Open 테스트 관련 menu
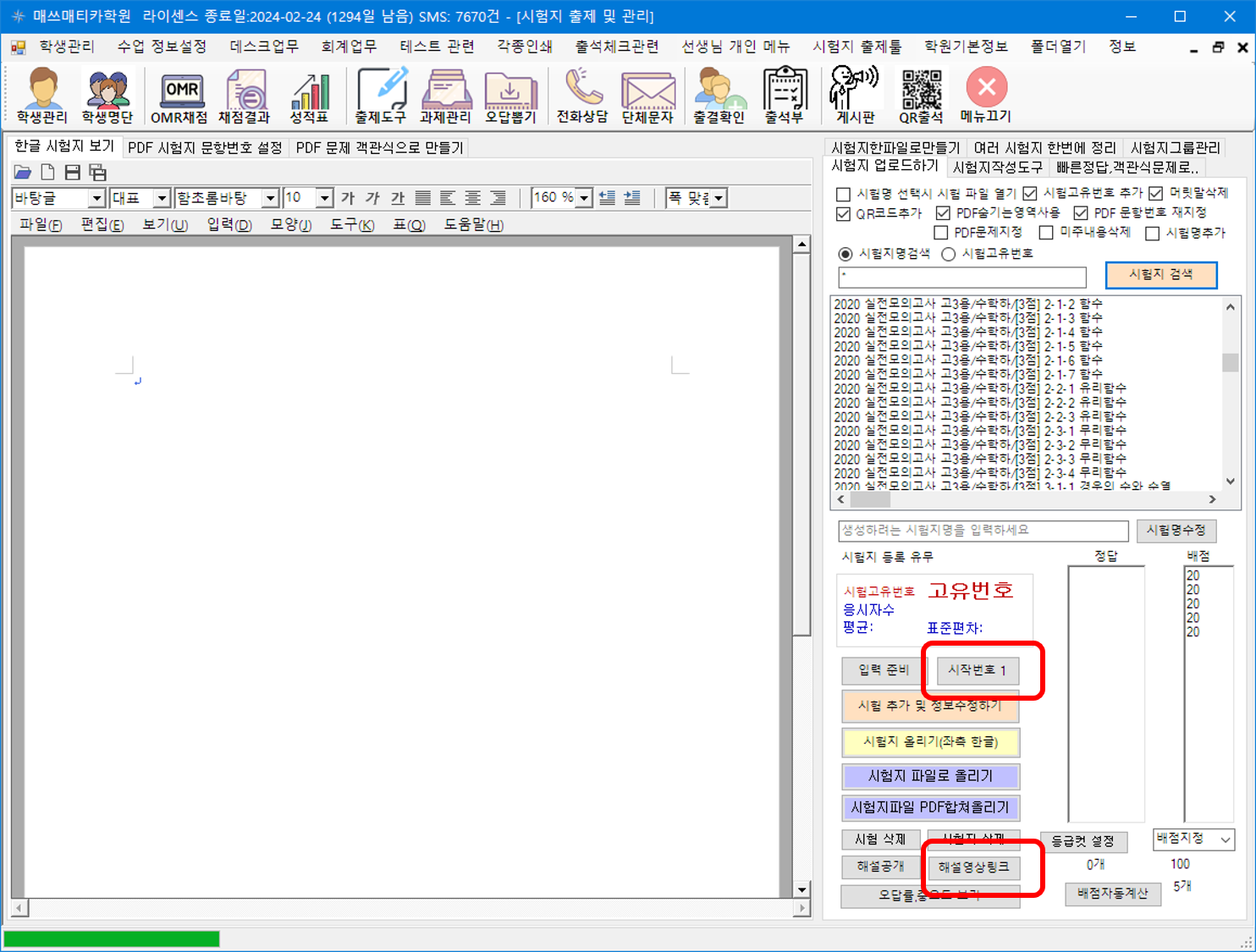 [x=437, y=46]
